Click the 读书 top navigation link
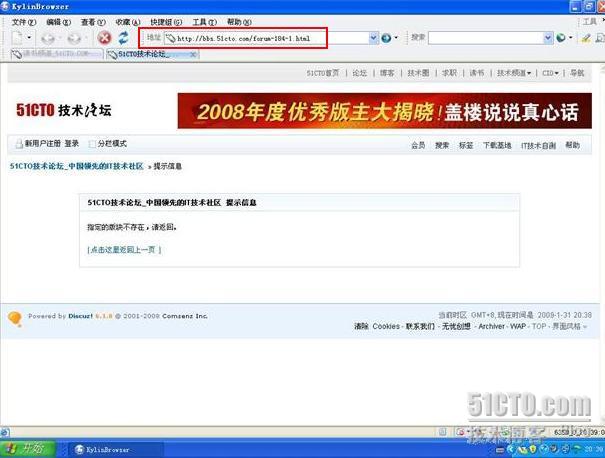The image size is (605, 458). 477,73
